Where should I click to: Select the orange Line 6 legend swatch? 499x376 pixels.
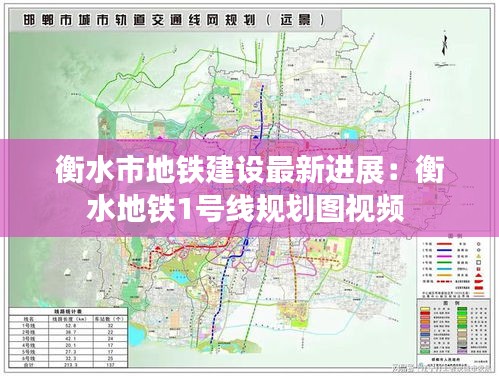click(x=444, y=275)
